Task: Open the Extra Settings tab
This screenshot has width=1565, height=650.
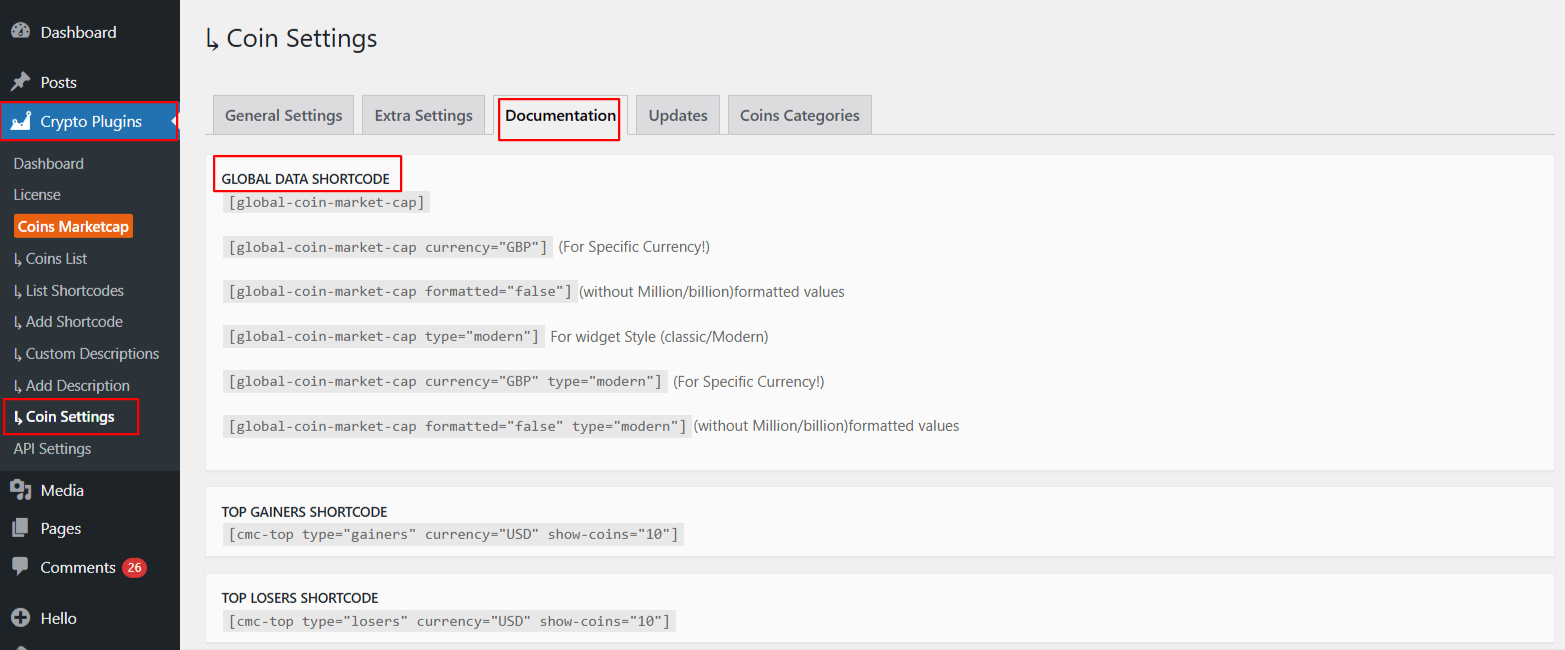Action: 423,114
